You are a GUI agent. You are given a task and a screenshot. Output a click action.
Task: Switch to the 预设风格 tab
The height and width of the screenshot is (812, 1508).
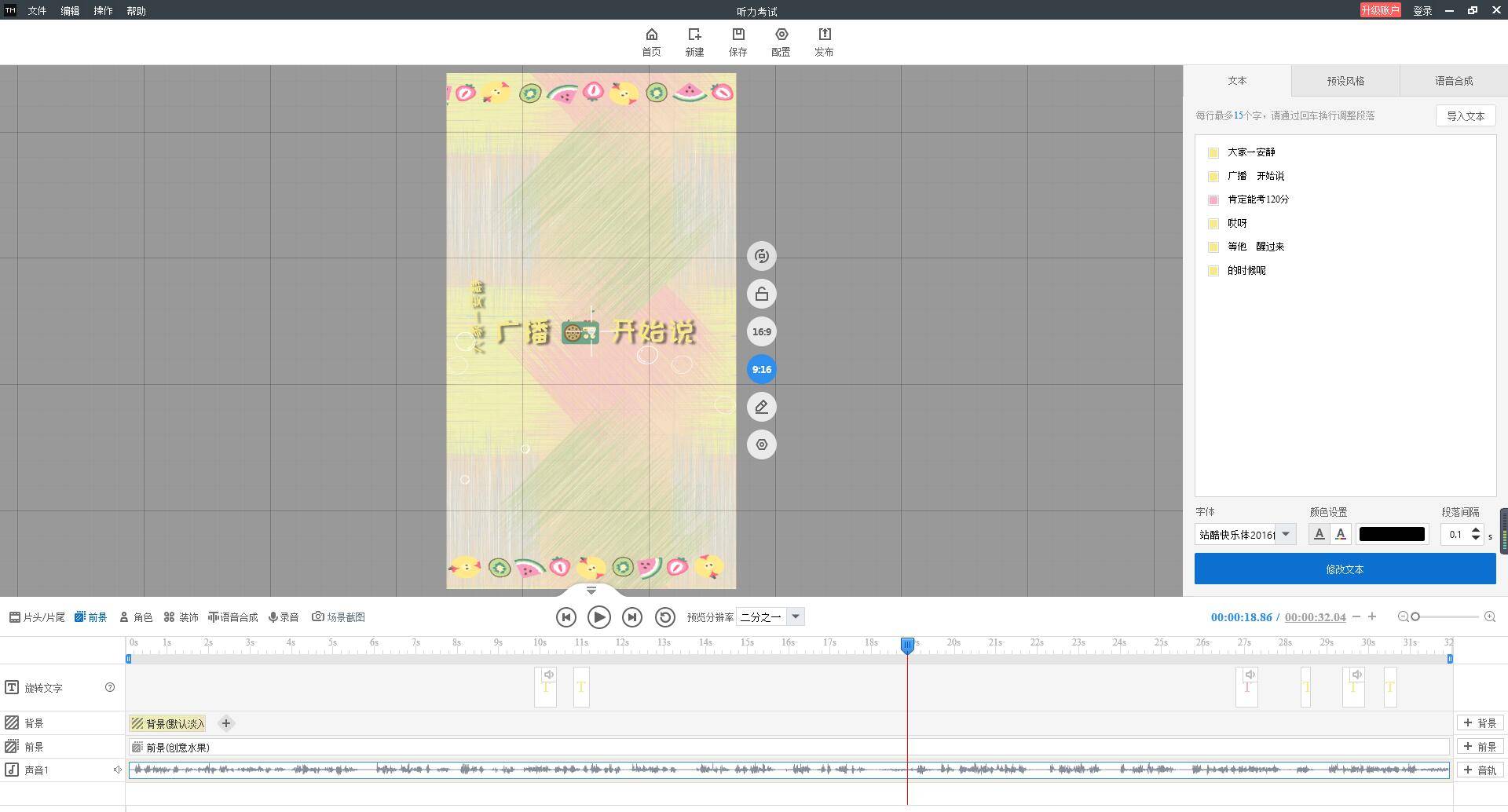[1345, 81]
